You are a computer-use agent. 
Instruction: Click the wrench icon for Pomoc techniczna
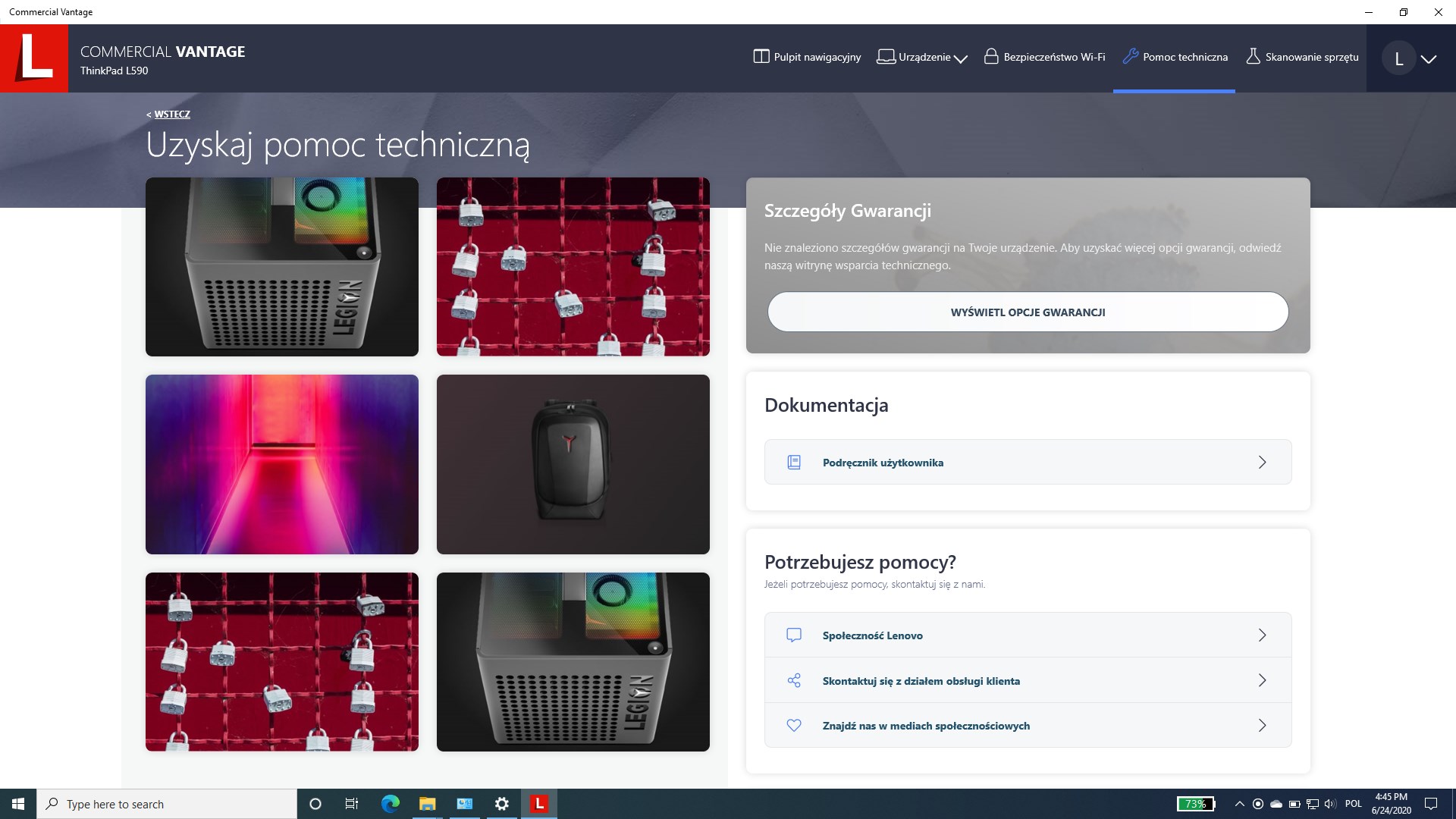(1130, 57)
